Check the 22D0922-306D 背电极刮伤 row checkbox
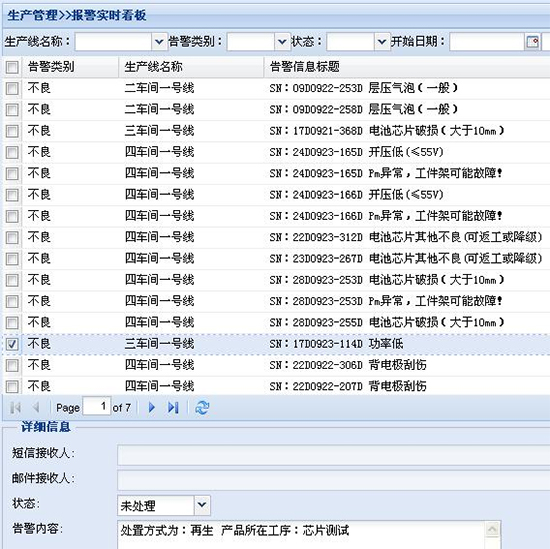Screen dimensions: 550x549 point(12,366)
